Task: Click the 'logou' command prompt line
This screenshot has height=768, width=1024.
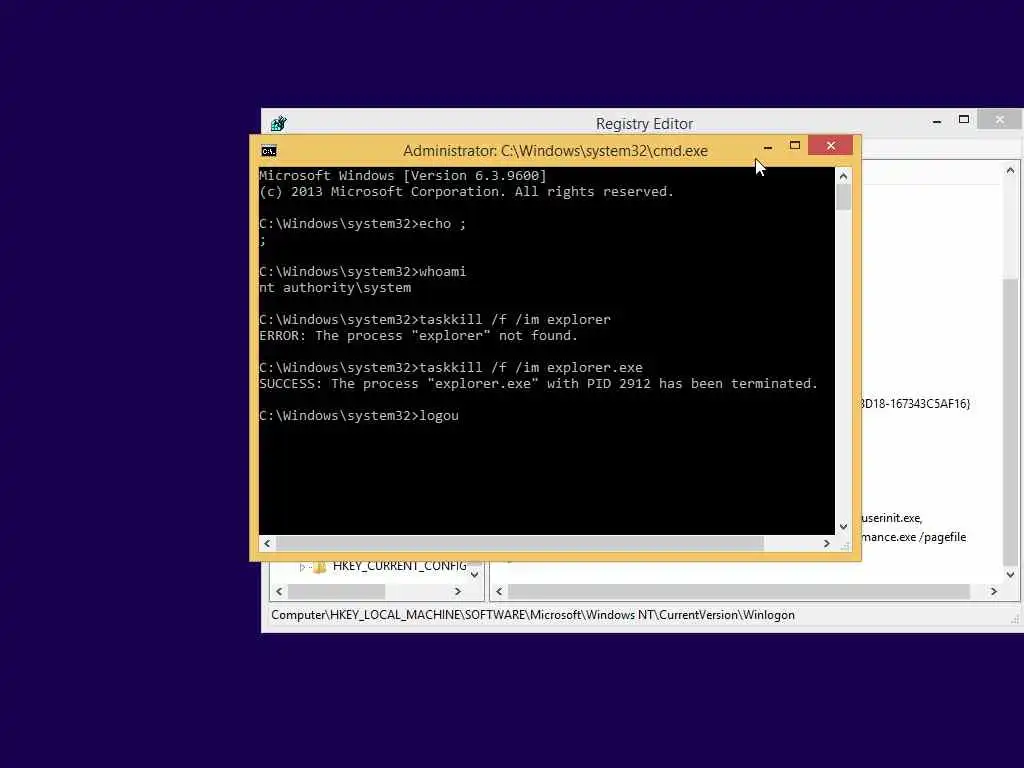Action: [359, 416]
